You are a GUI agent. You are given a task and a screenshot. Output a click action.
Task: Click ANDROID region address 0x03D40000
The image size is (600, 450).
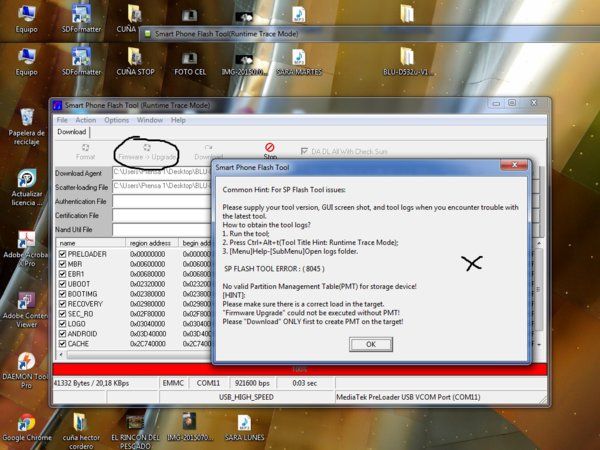tap(148, 334)
